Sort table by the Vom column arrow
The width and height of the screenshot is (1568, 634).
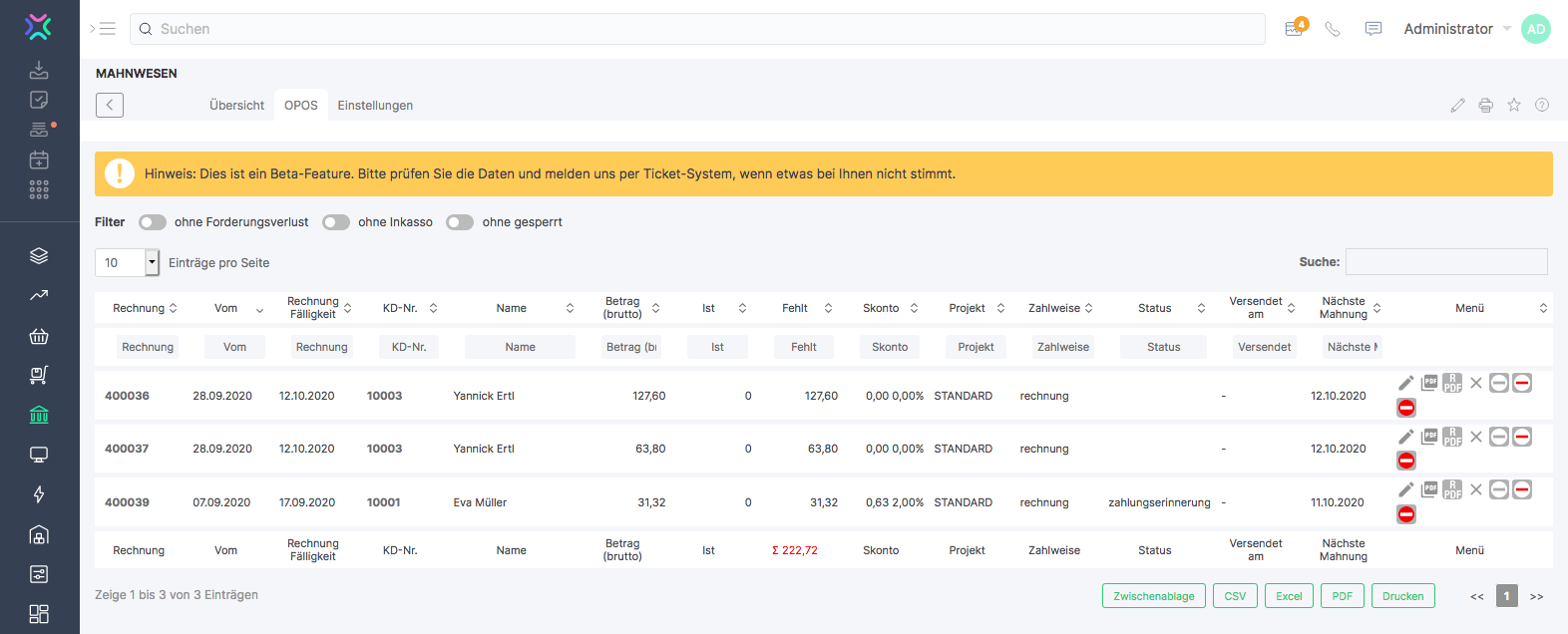[259, 309]
